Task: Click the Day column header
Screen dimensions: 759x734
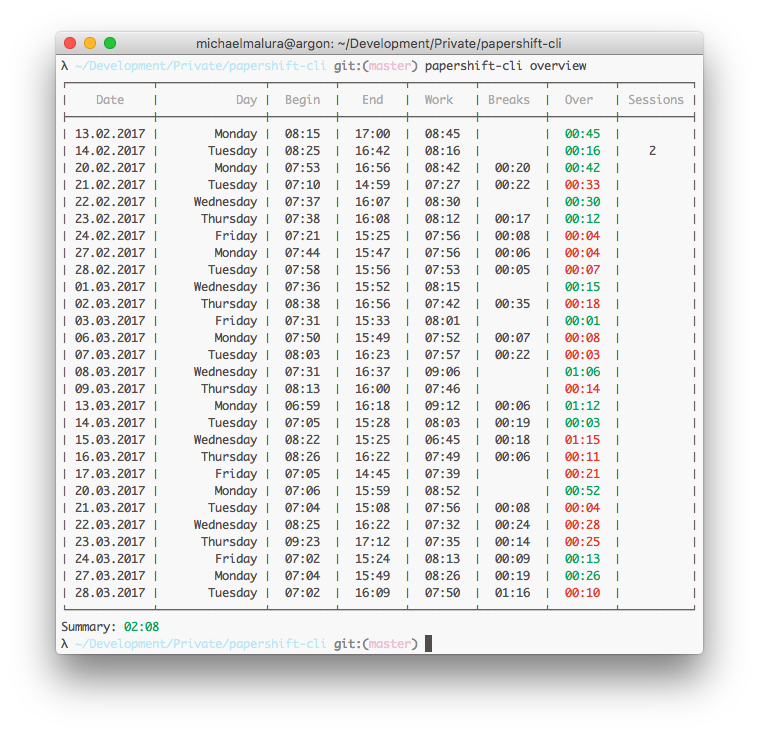Action: coord(246,100)
